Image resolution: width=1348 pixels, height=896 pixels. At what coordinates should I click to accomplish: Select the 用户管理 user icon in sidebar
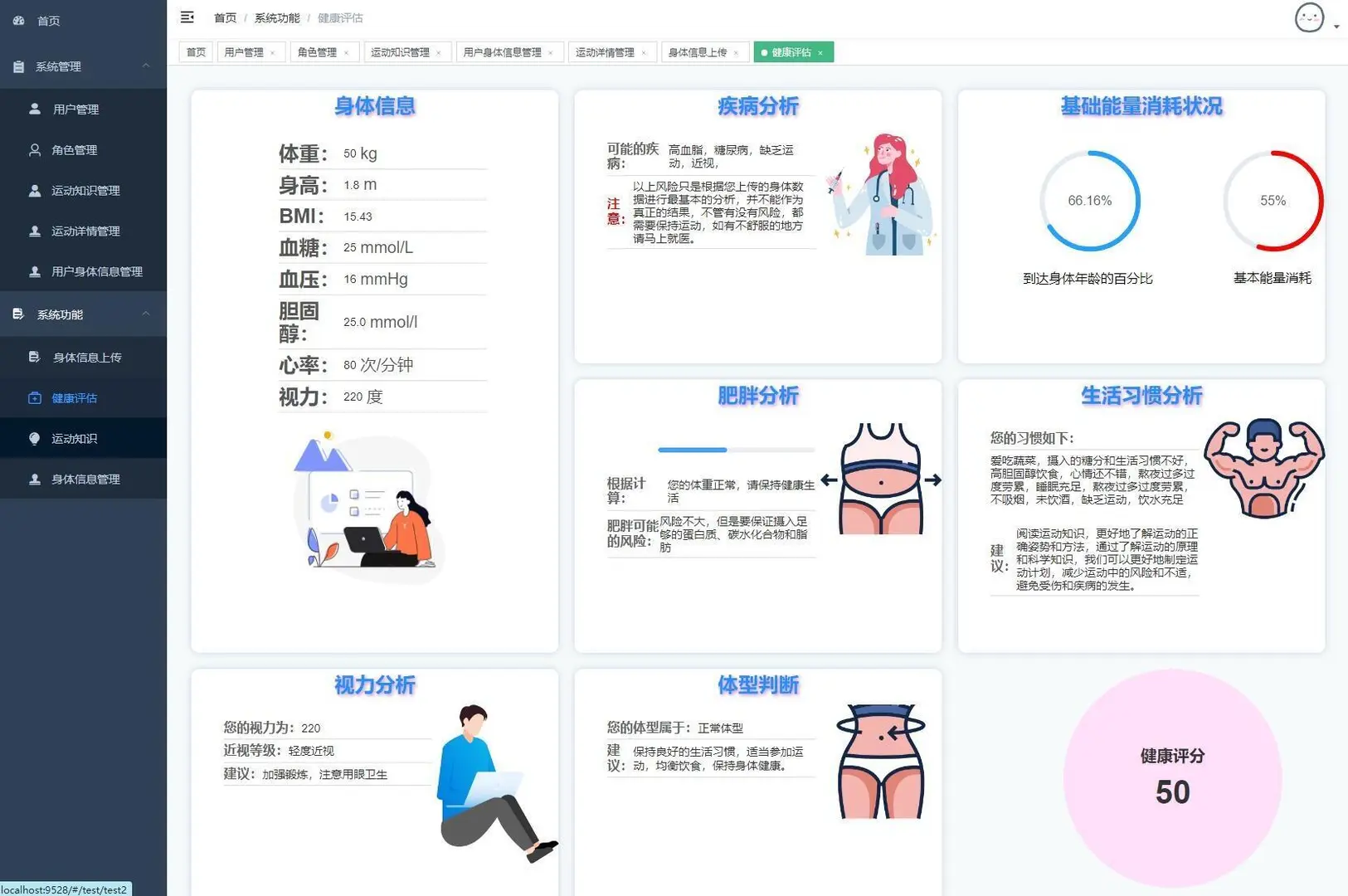34,109
